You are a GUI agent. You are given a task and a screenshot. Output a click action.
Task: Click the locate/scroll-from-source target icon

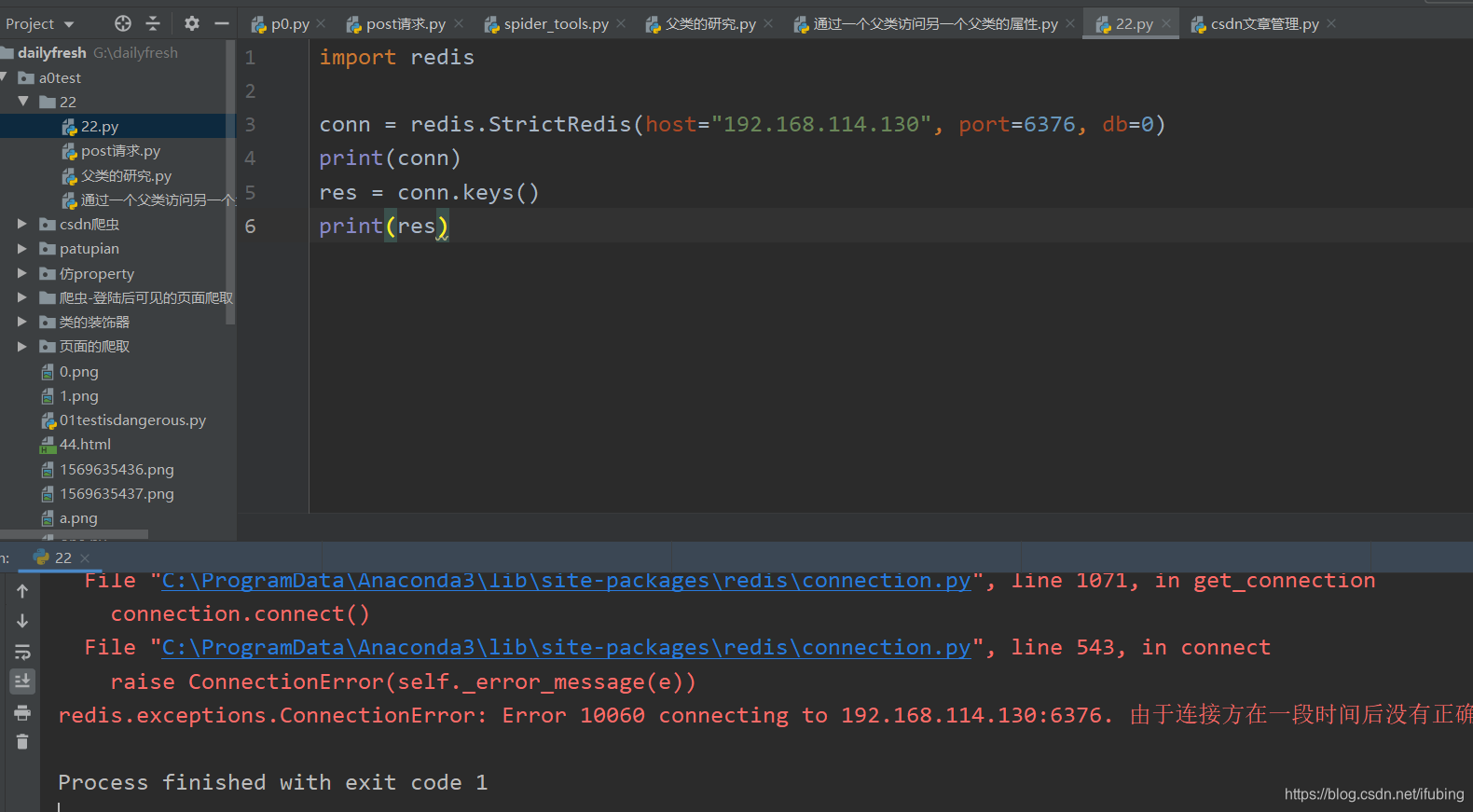pyautogui.click(x=123, y=23)
